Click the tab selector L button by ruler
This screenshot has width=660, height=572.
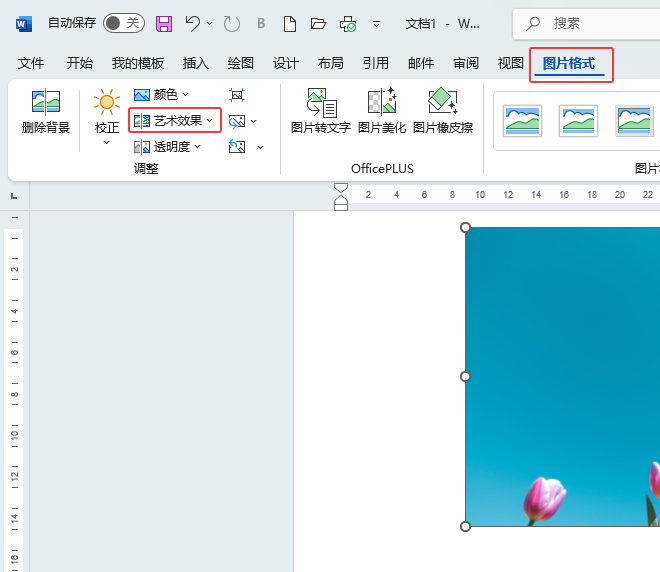pos(14,196)
